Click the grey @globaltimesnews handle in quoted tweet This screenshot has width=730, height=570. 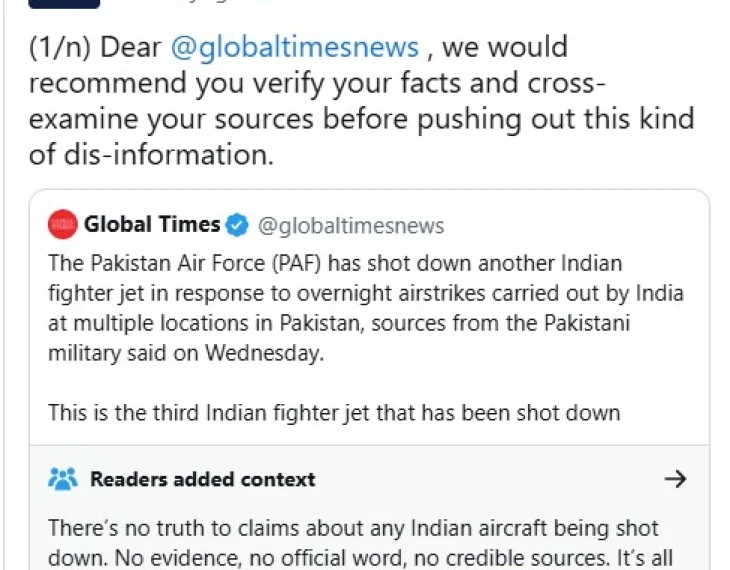(x=351, y=226)
